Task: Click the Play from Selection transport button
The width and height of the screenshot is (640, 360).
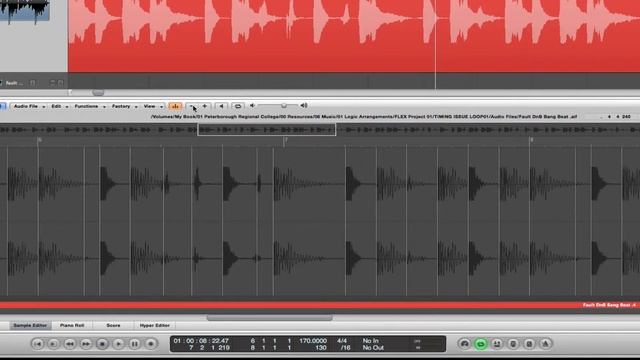Action: click(x=53, y=344)
